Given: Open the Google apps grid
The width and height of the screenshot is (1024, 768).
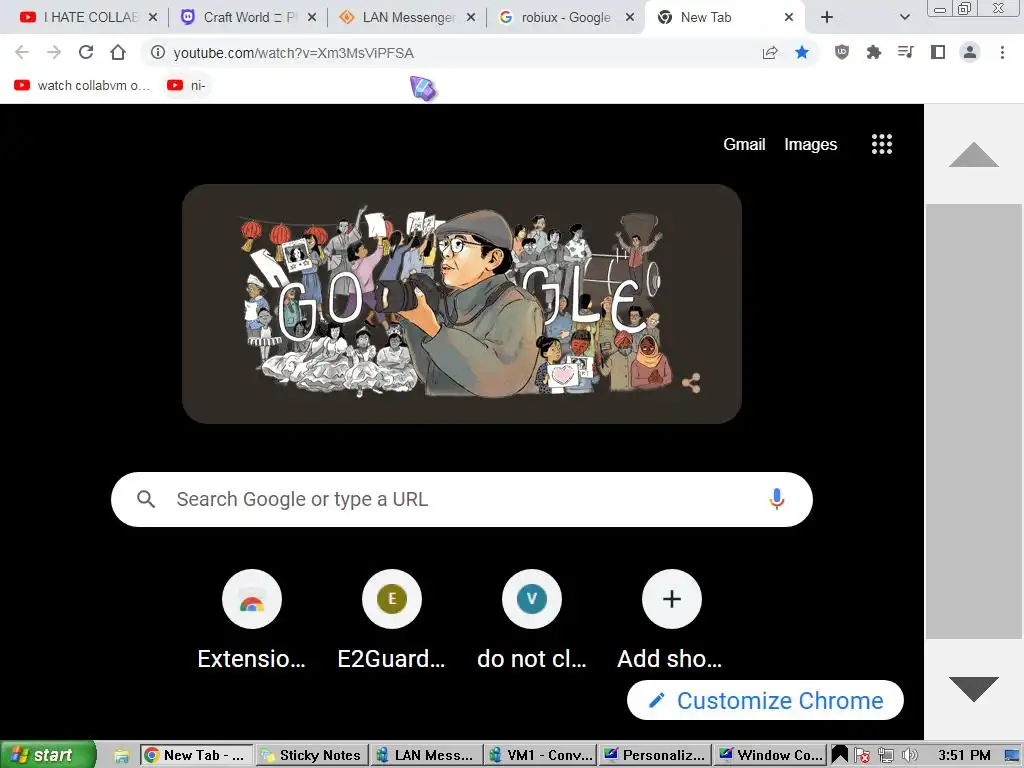Looking at the screenshot, I should coord(882,144).
